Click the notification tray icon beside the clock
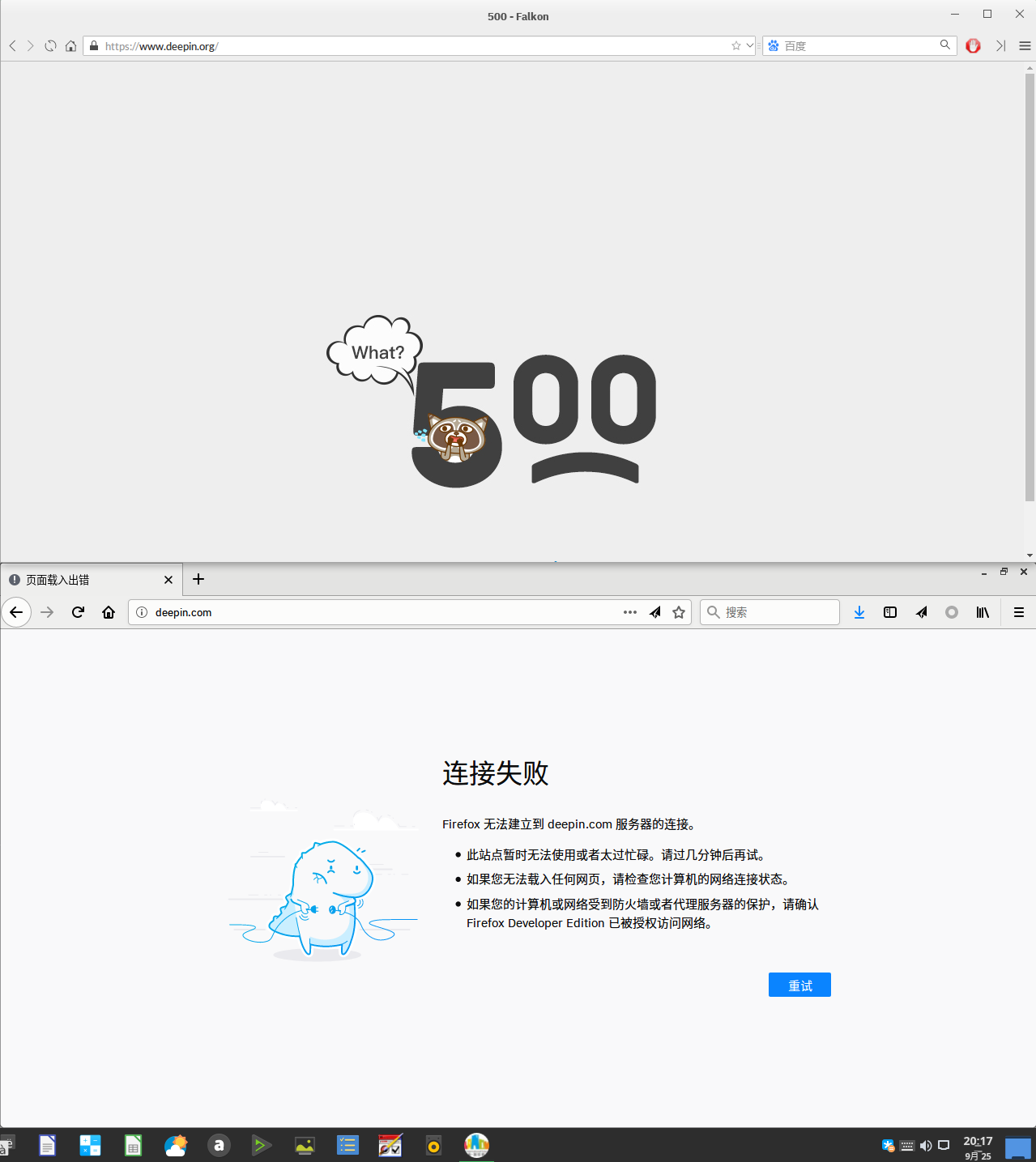 click(x=944, y=1145)
